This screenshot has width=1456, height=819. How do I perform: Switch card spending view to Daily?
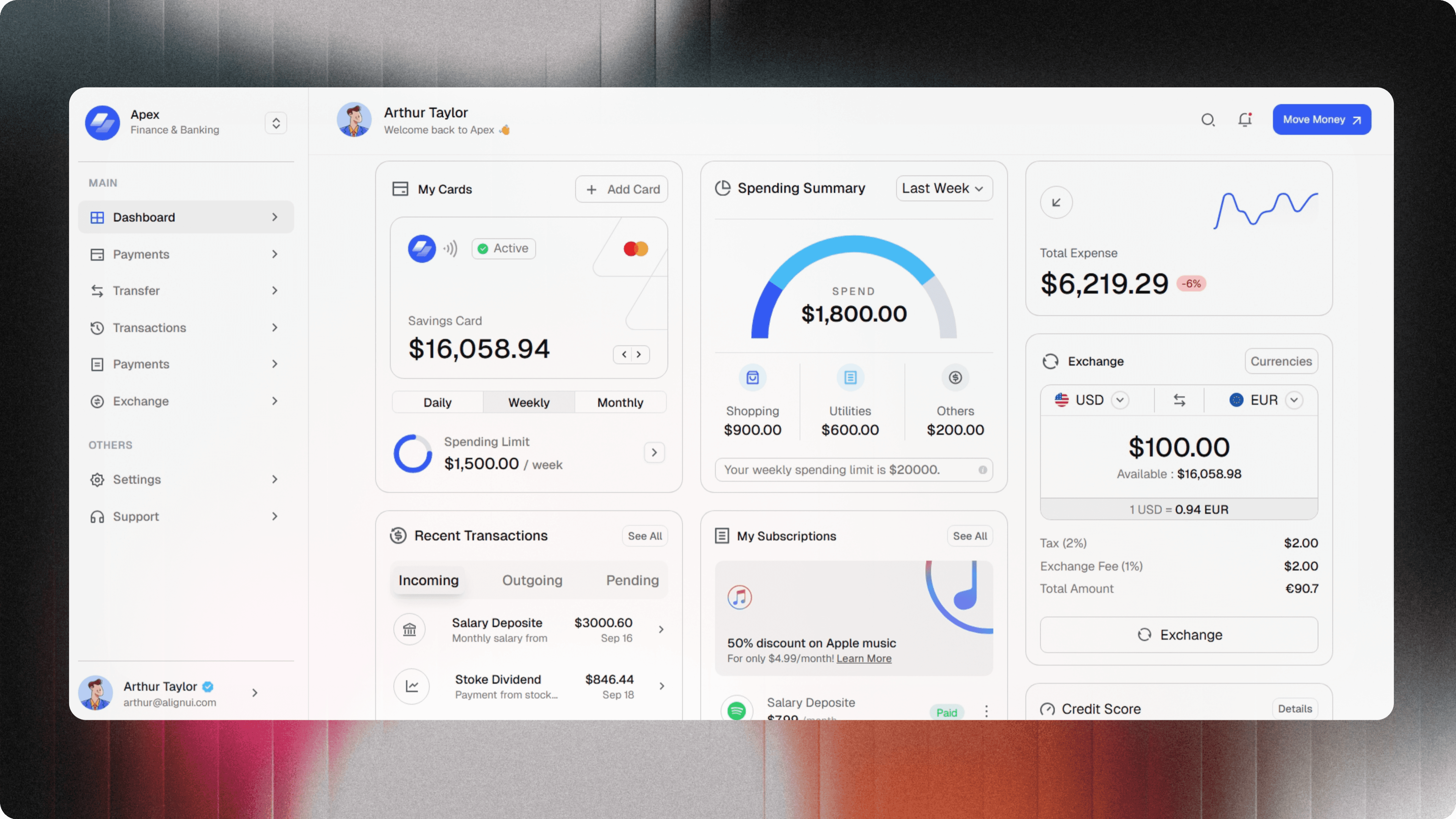(437, 402)
